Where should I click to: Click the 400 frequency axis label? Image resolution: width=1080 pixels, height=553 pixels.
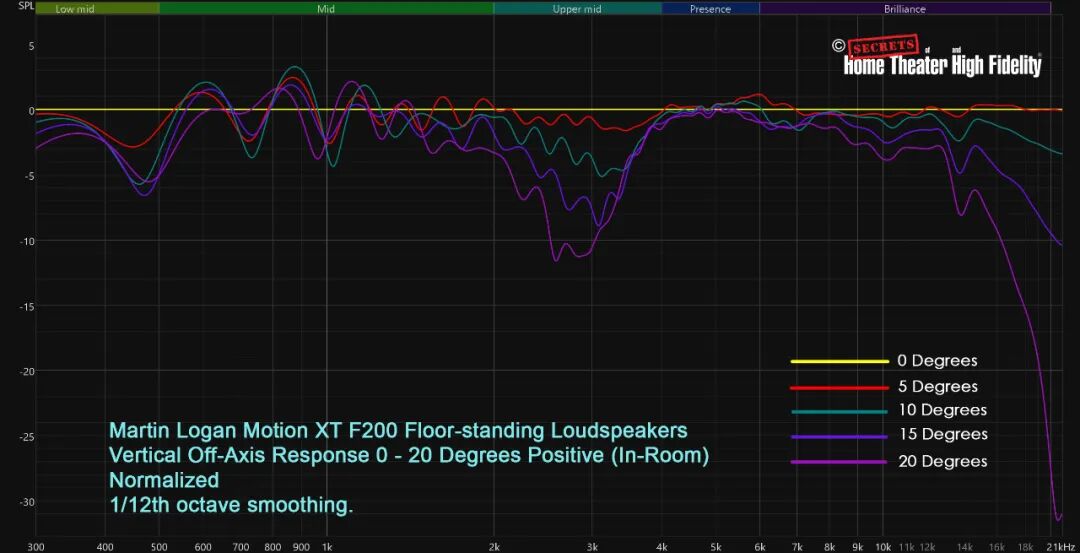coord(105,546)
